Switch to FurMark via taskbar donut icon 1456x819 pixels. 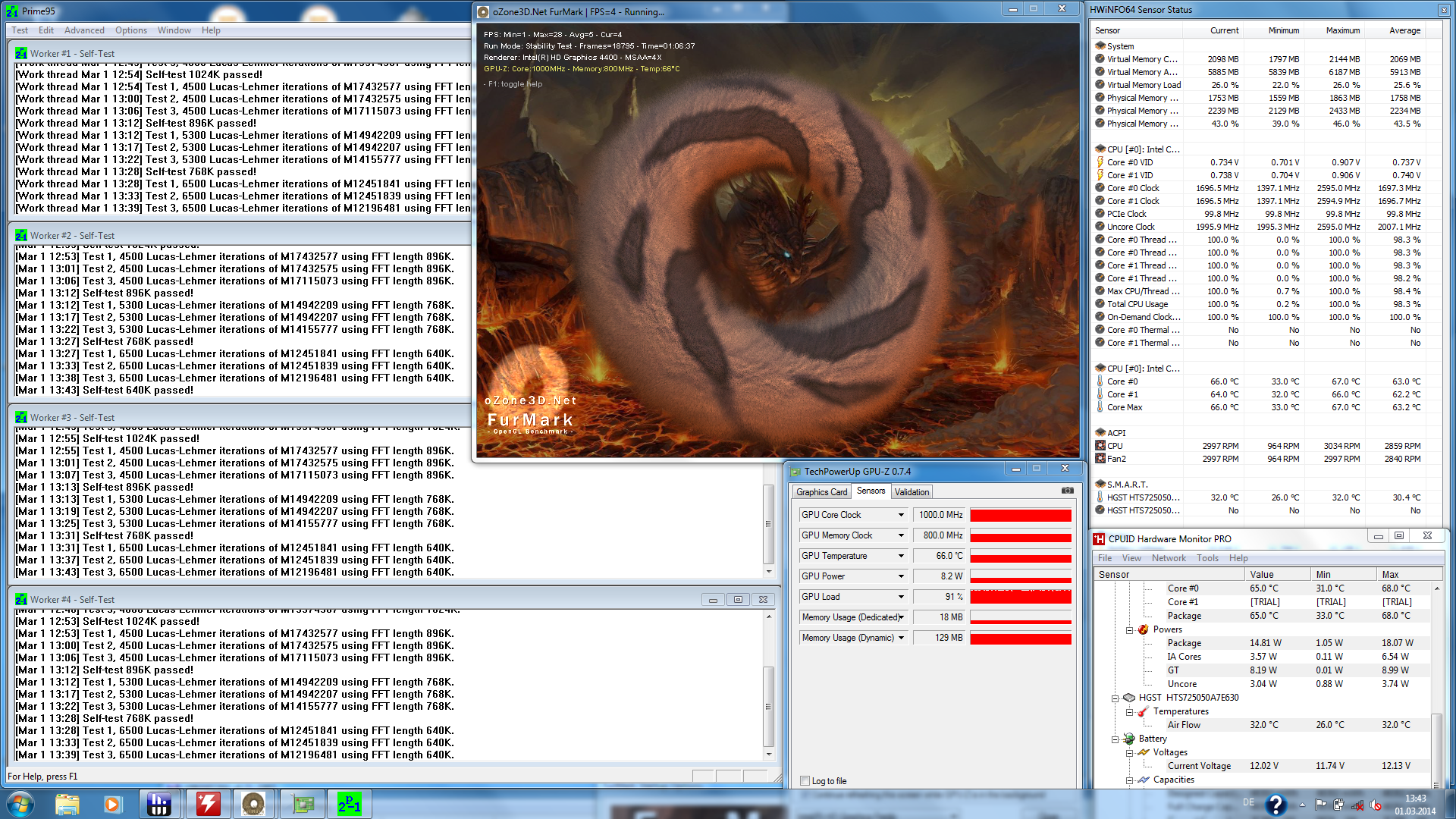click(x=253, y=804)
